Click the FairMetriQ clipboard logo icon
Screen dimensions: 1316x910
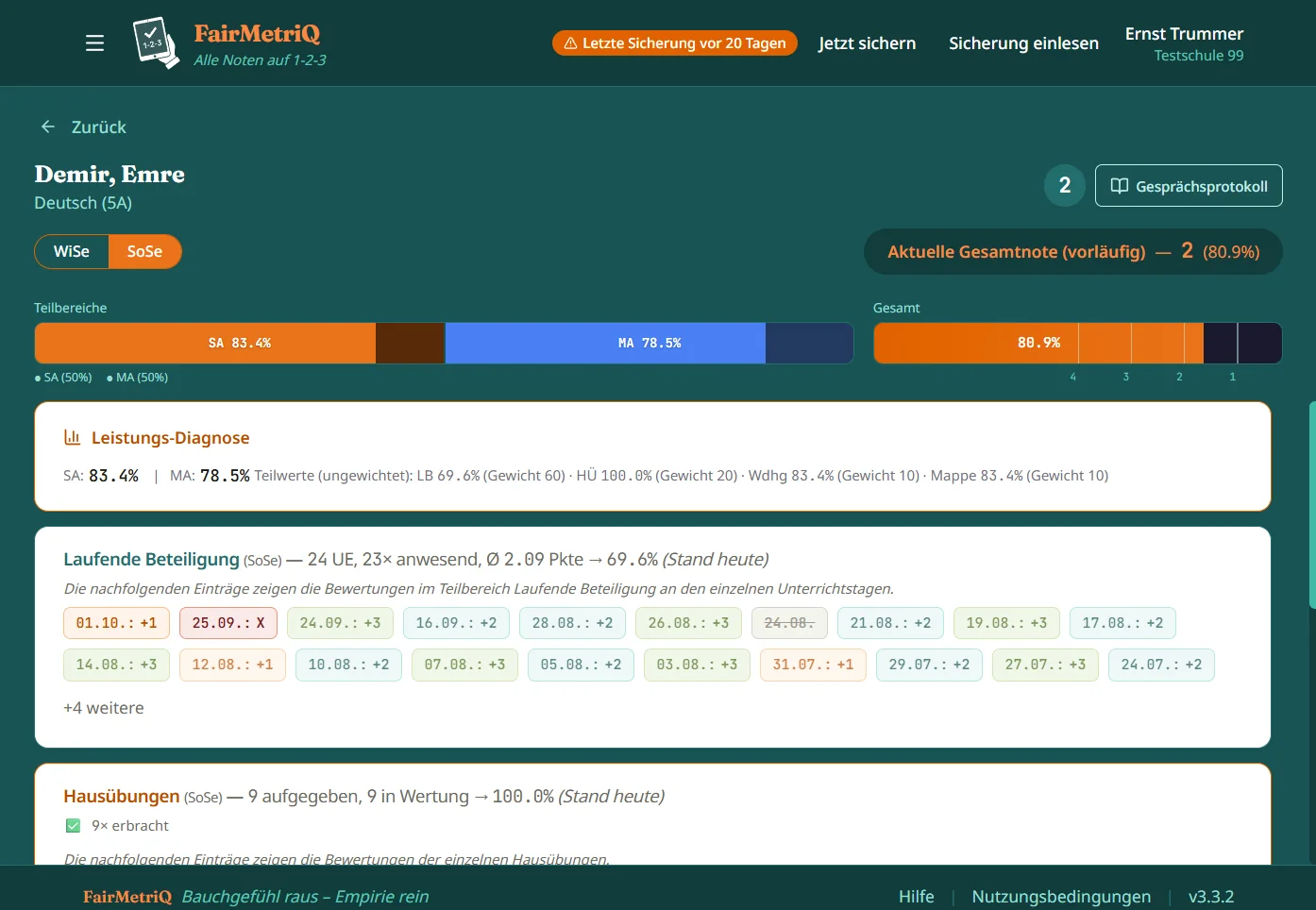(156, 43)
